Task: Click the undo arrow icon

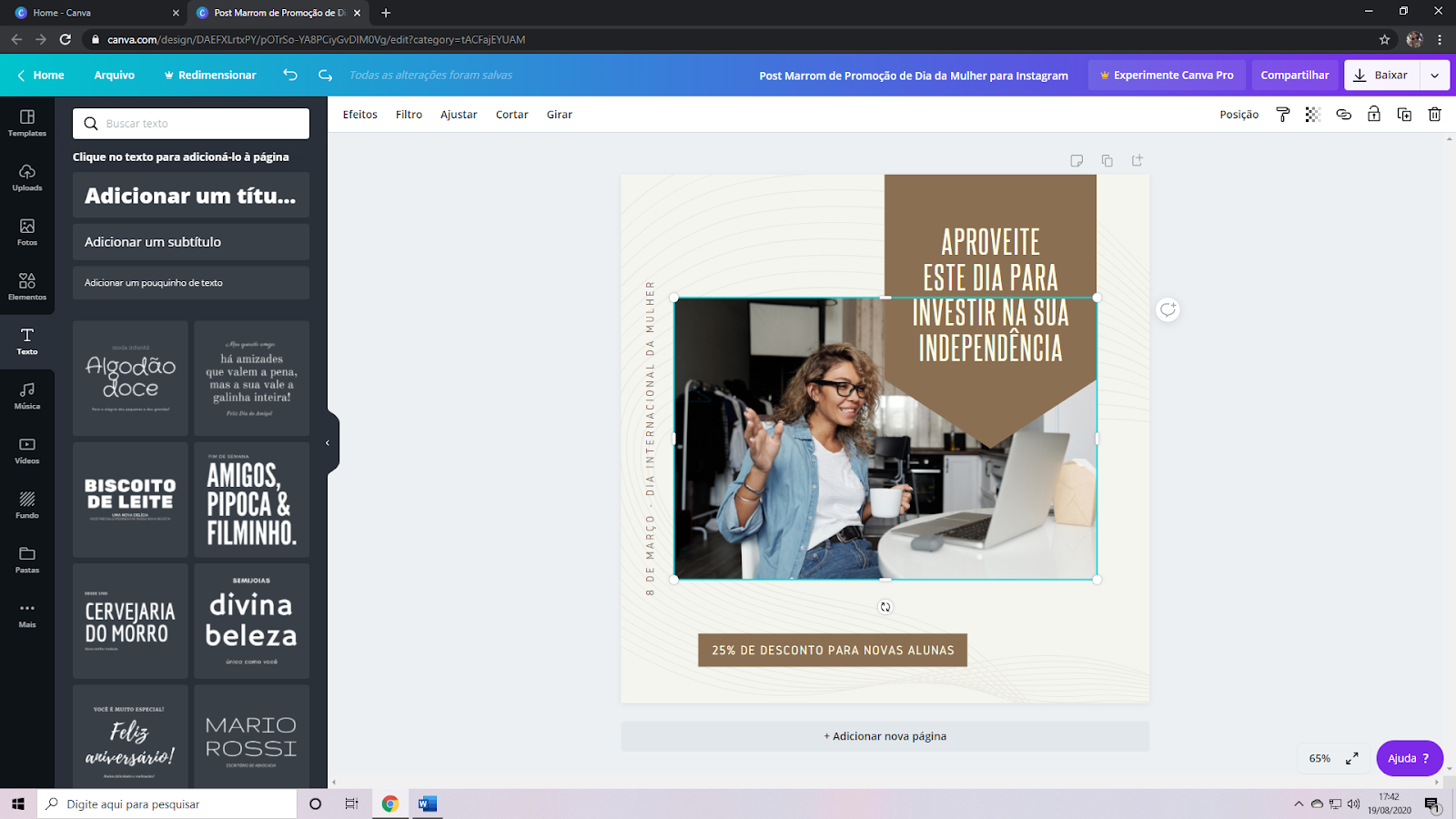Action: [x=290, y=75]
